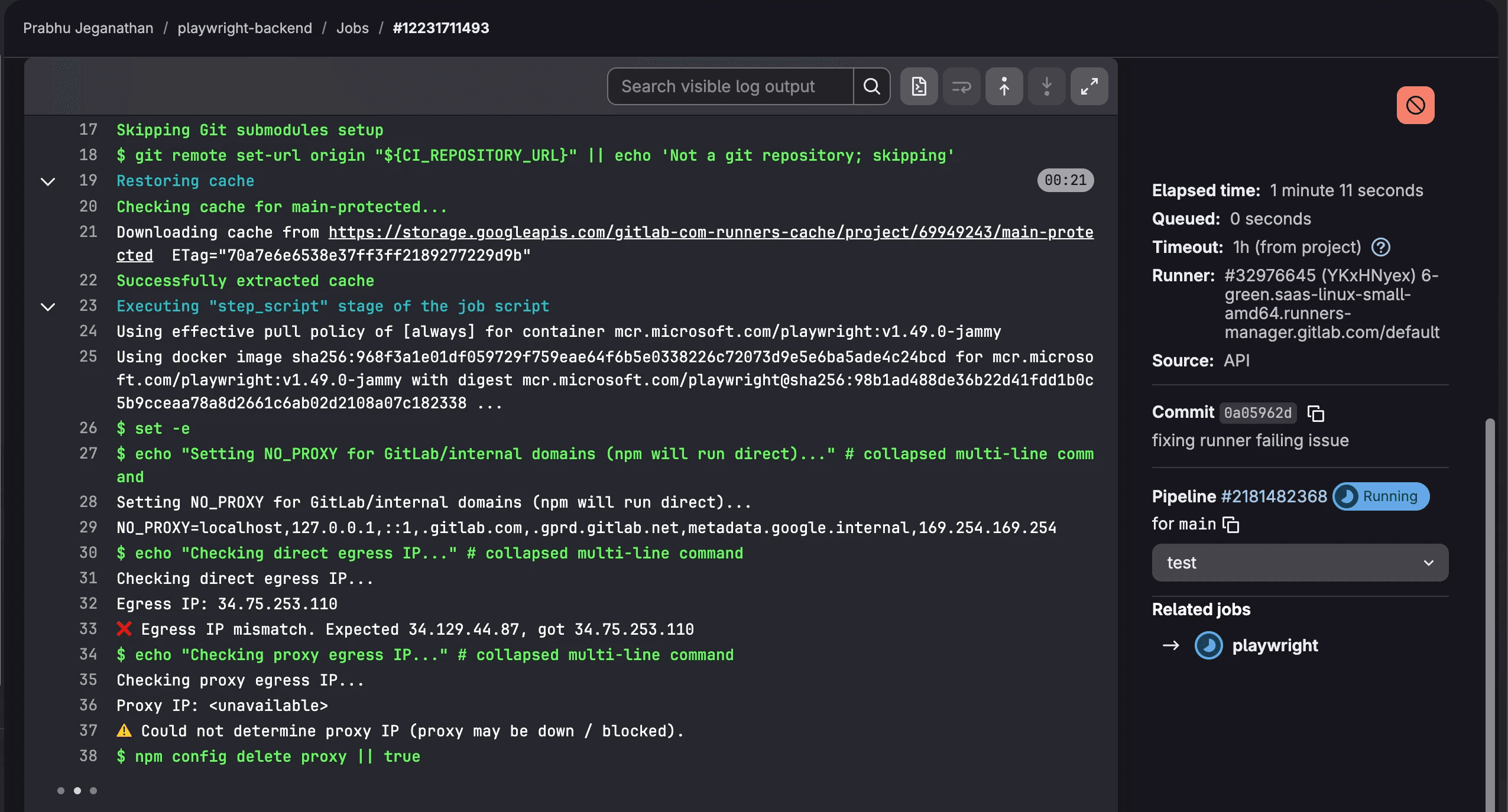1508x812 pixels.
Task: Go to the Jobs breadcrumb
Action: click(352, 28)
